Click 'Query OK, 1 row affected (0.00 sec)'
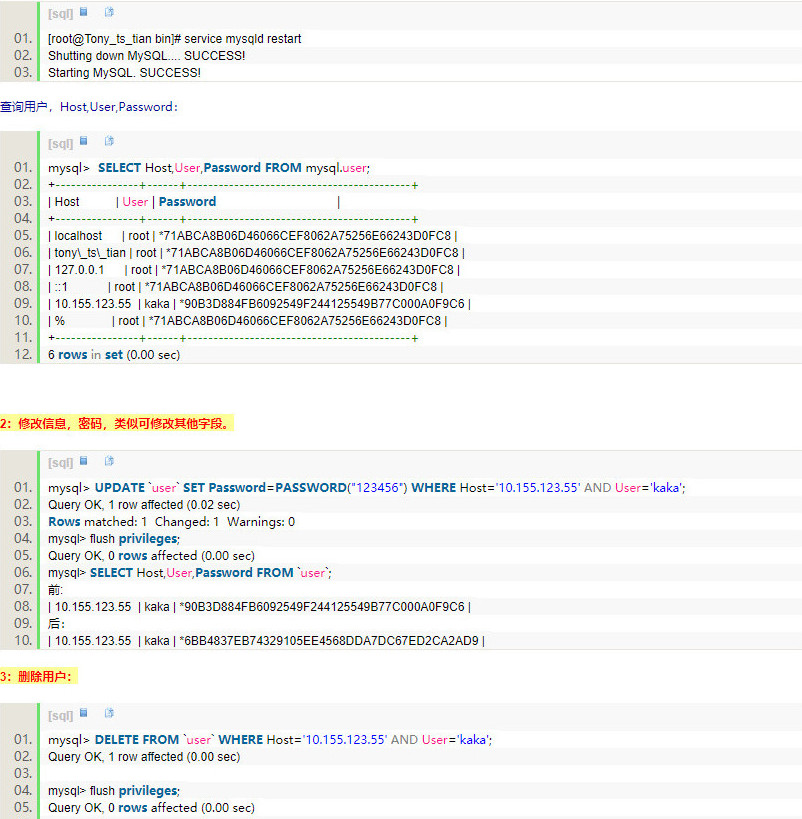This screenshot has width=802, height=819. coord(144,757)
